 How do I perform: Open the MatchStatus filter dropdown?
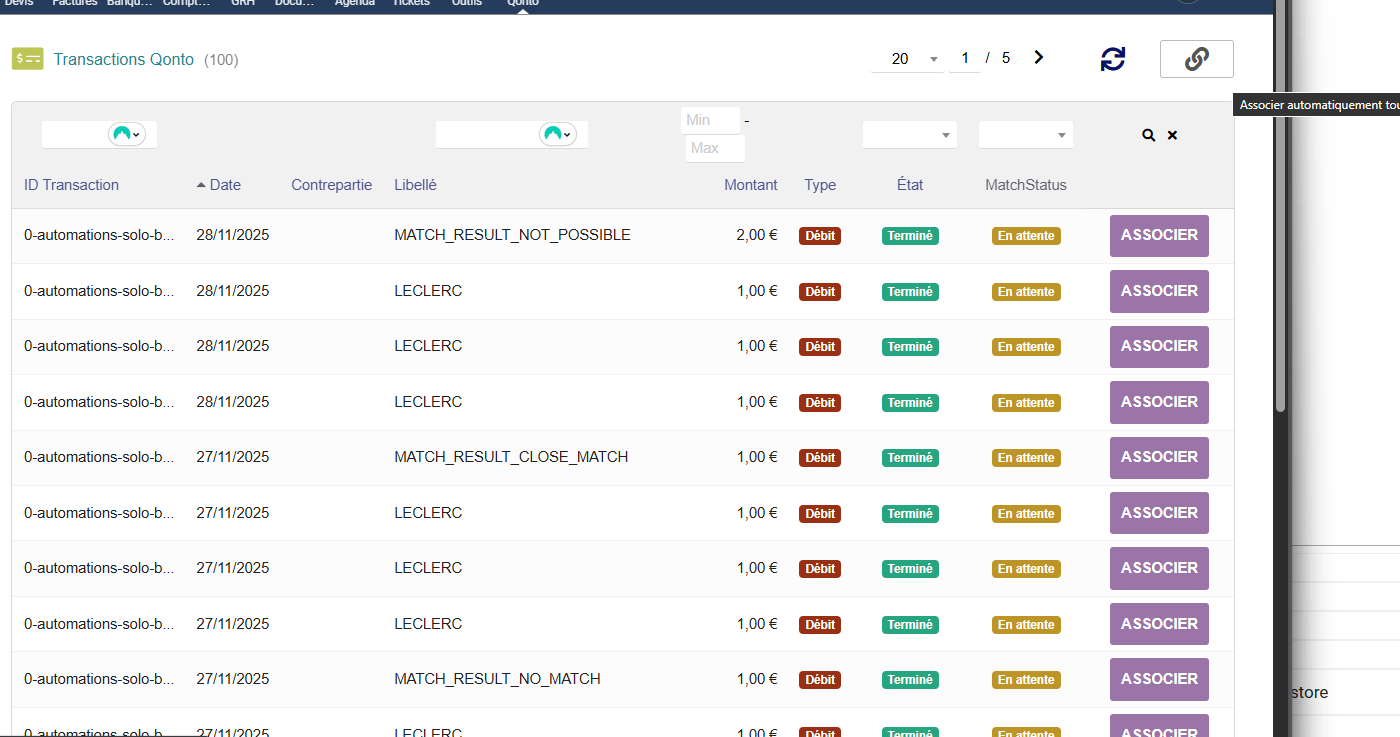(1025, 135)
